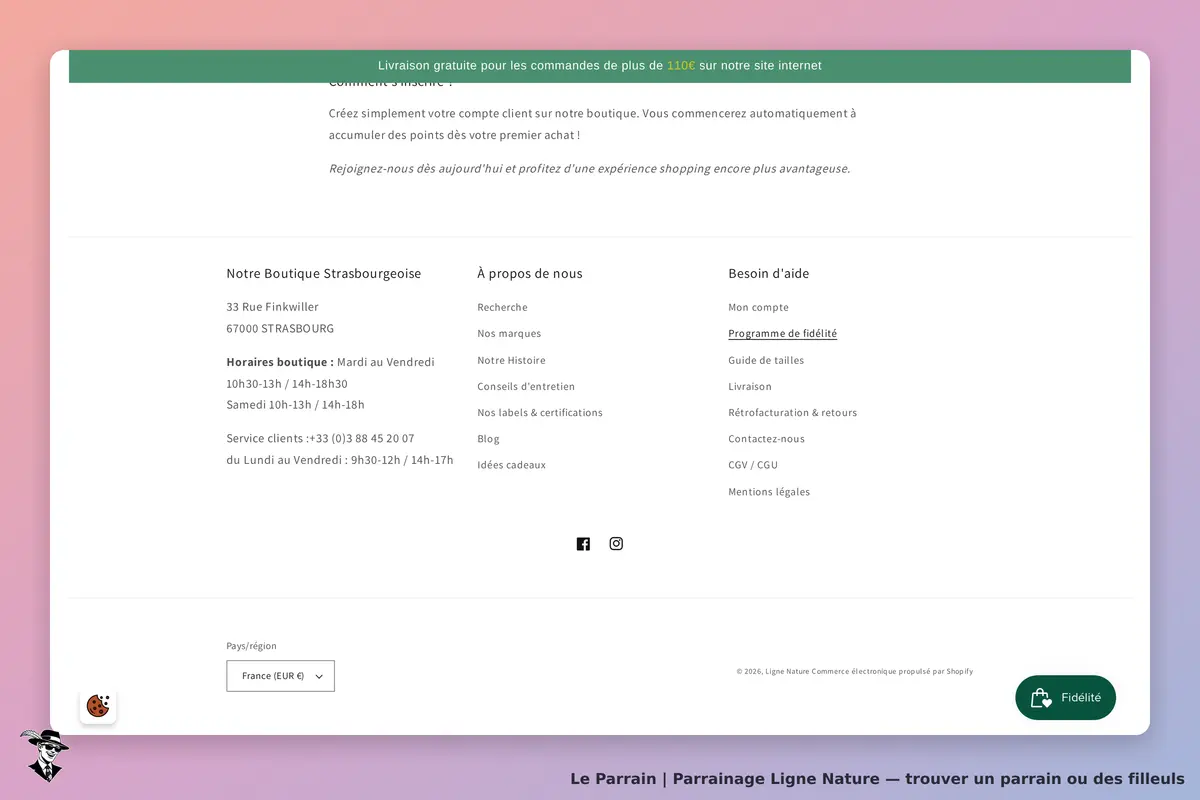Click Commerce électronique propulsé par Shopify
This screenshot has height=800, width=1200.
pyautogui.click(x=892, y=672)
